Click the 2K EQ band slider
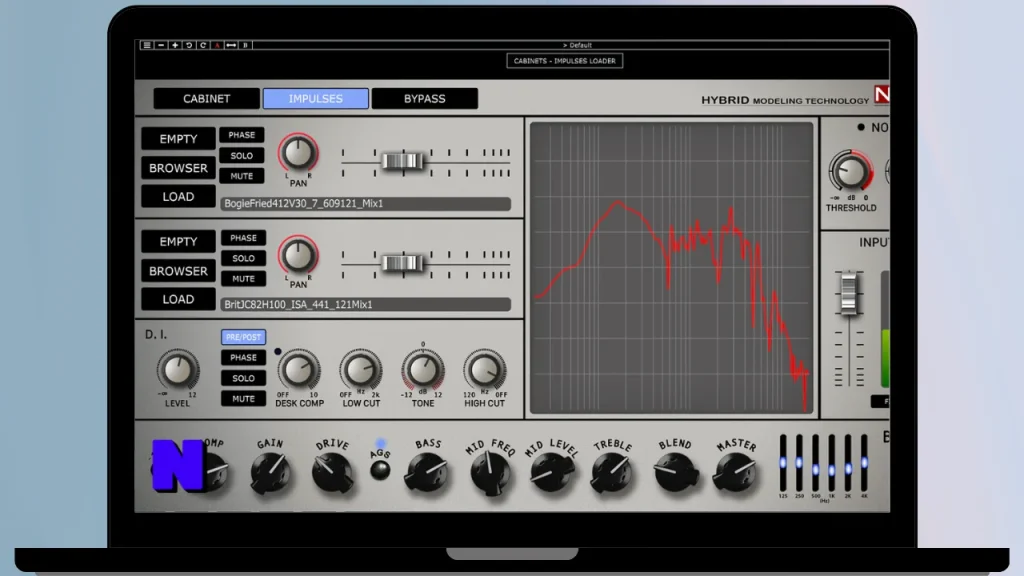Screen dimensions: 1024x576 pos(848,463)
